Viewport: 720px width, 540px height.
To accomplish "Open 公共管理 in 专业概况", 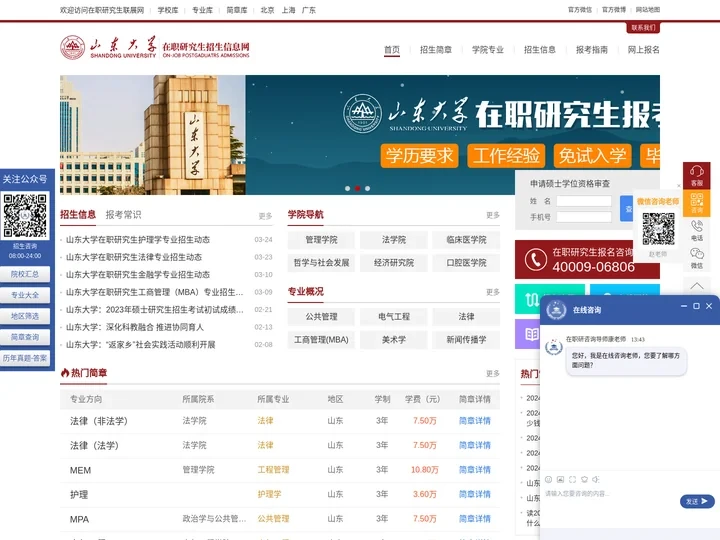I will pos(321,316).
